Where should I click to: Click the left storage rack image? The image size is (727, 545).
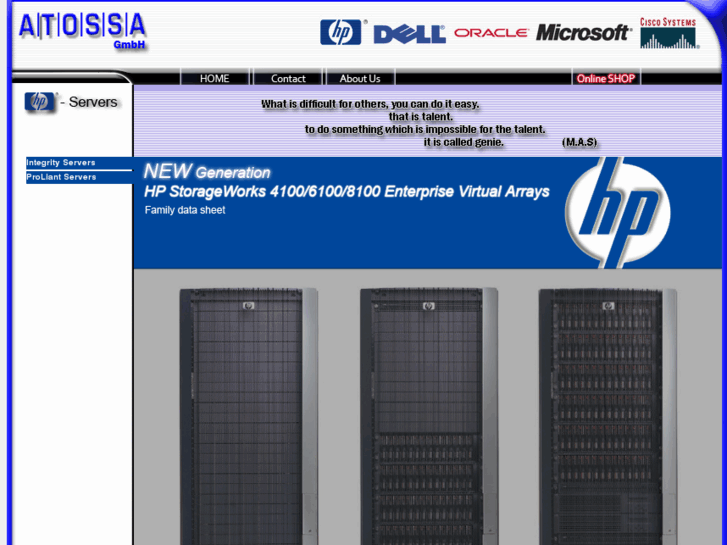coord(249,416)
